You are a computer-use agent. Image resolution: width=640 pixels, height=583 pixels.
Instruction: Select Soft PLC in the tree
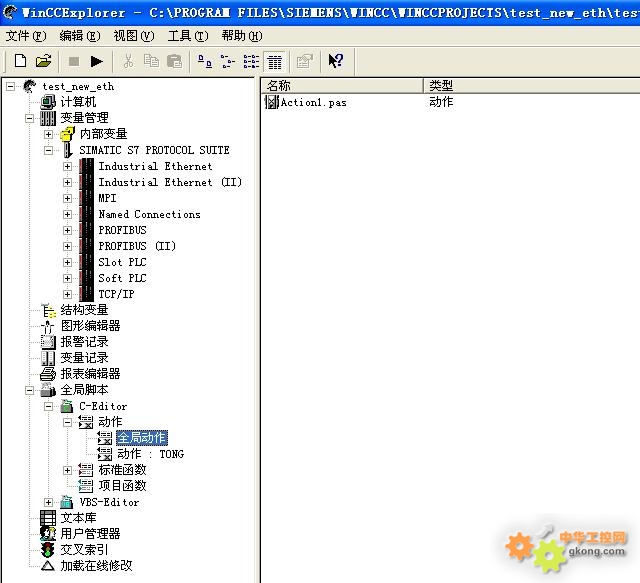pos(122,278)
